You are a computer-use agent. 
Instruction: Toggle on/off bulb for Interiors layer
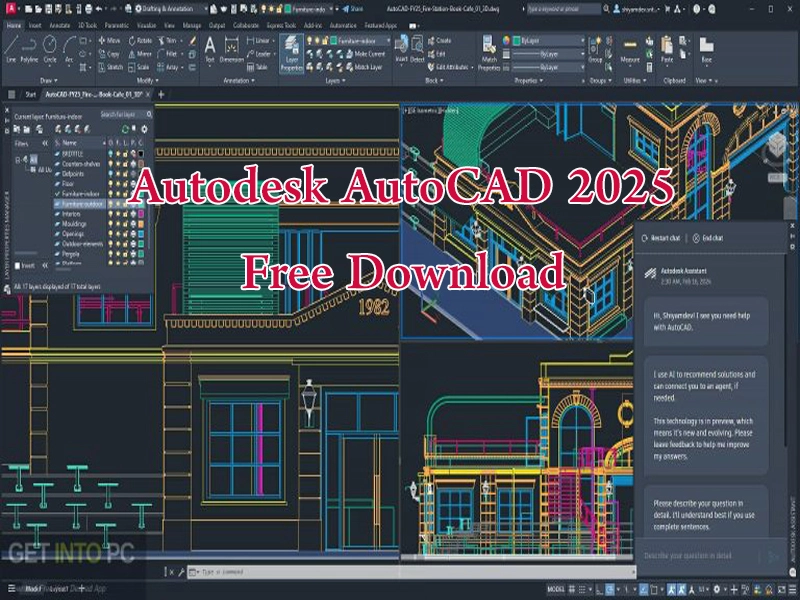pyautogui.click(x=111, y=214)
